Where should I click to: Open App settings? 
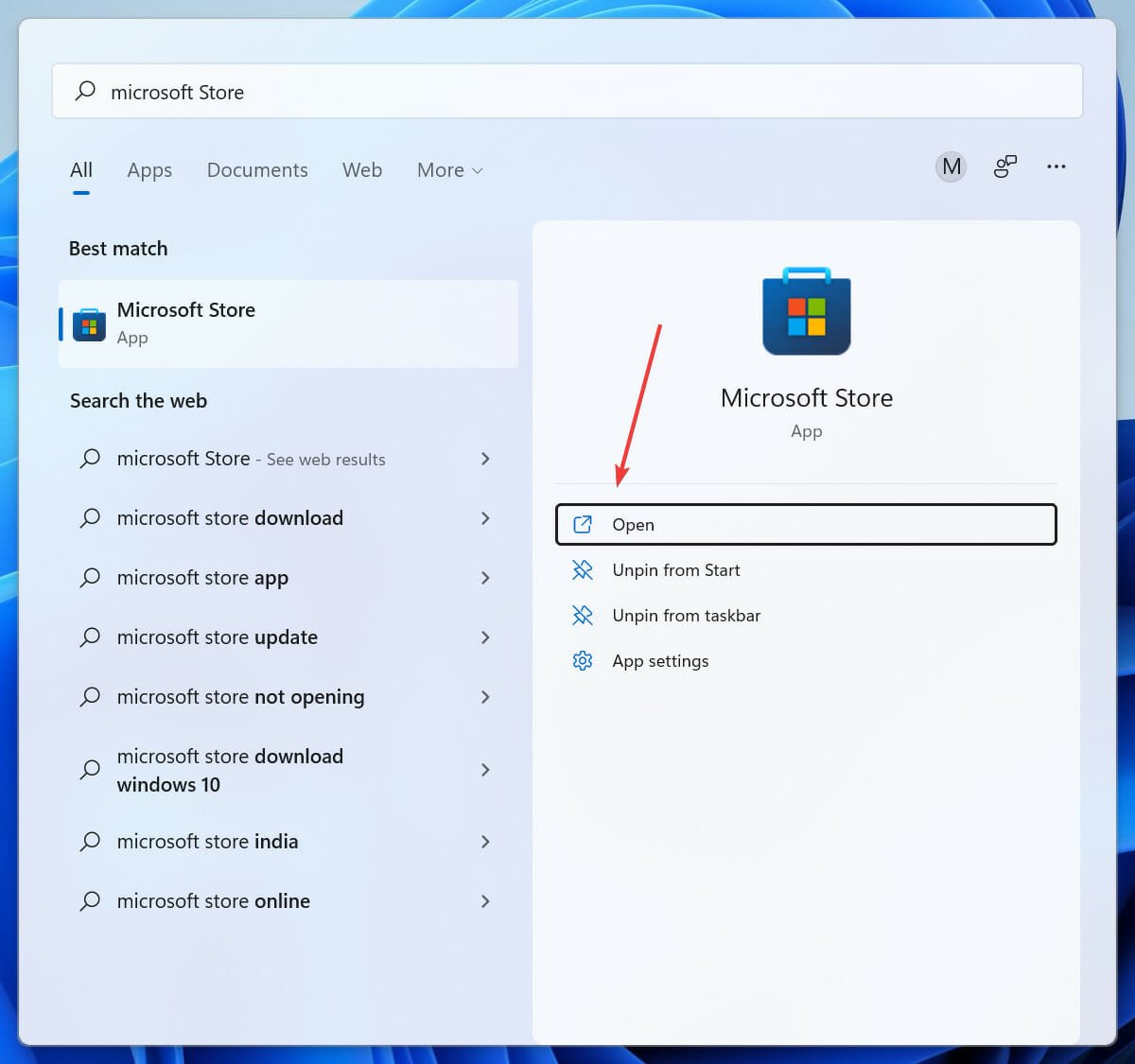[x=806, y=661]
